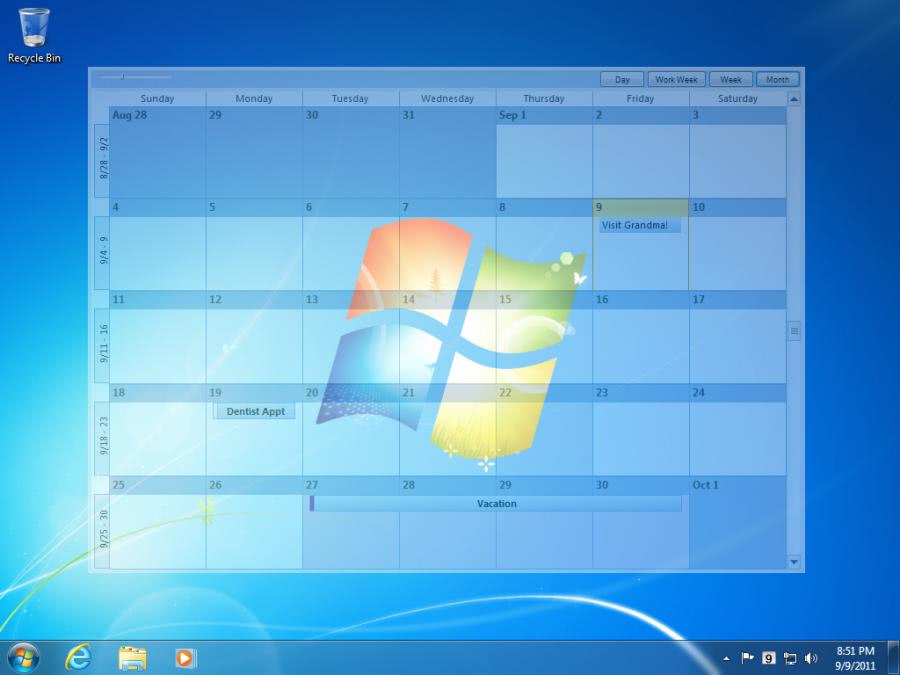900x675 pixels.
Task: Click the Vacation event bar
Action: coord(497,503)
